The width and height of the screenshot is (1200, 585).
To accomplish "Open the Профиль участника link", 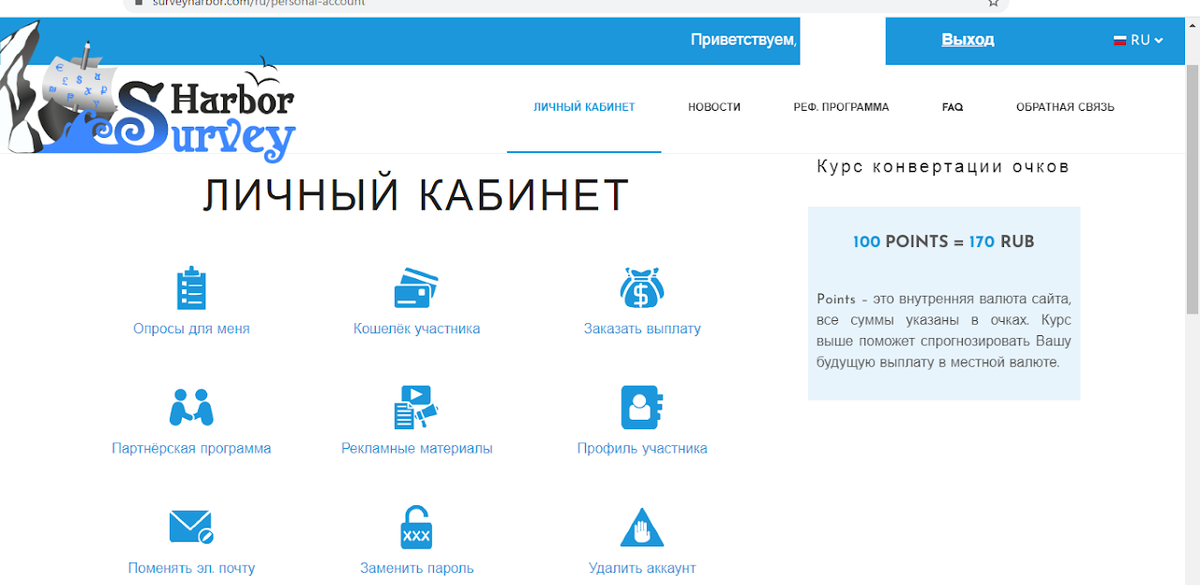I will (x=642, y=448).
